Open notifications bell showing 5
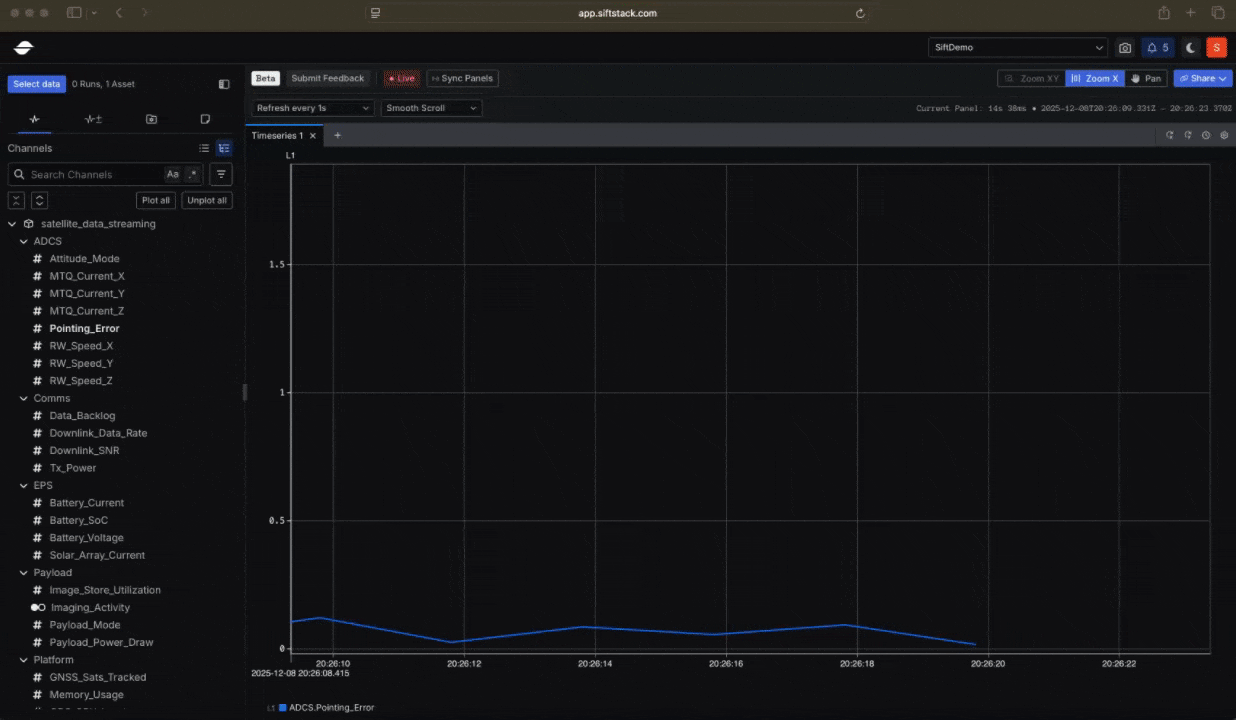 [x=1157, y=48]
